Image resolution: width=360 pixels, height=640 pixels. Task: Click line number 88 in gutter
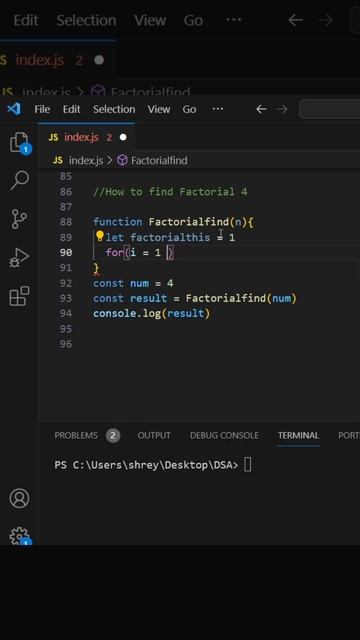(x=66, y=222)
